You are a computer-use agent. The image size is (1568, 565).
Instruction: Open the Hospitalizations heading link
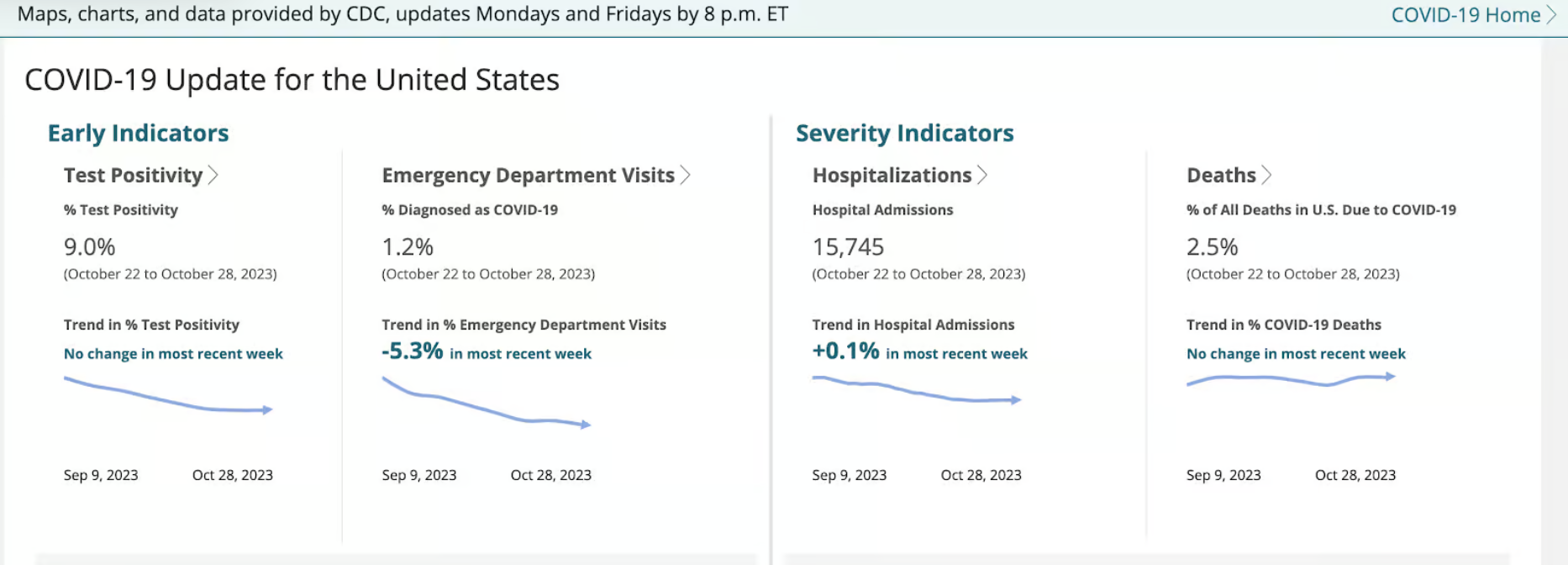pyautogui.click(x=892, y=175)
